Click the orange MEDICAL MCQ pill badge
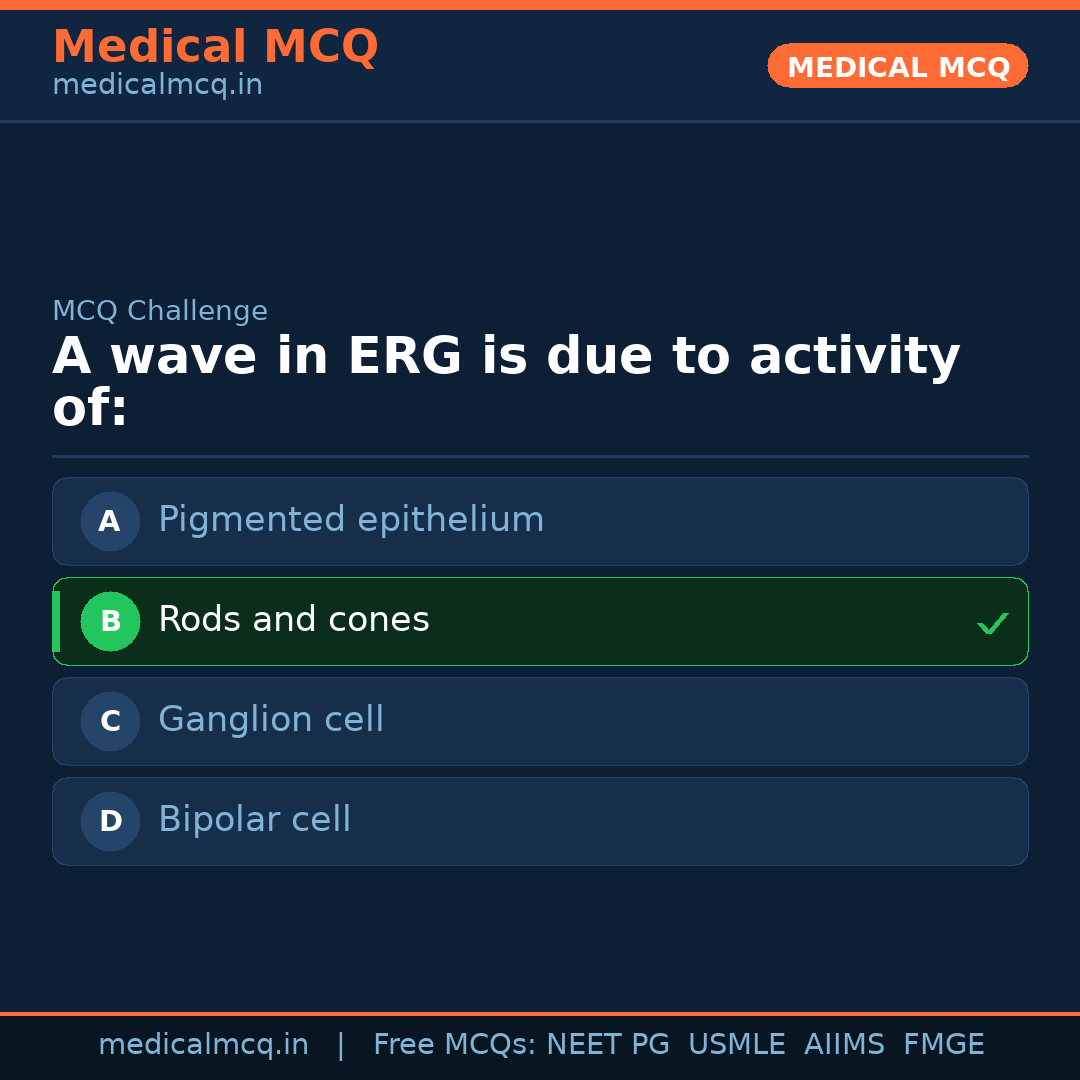This screenshot has height=1080, width=1080. 897,66
